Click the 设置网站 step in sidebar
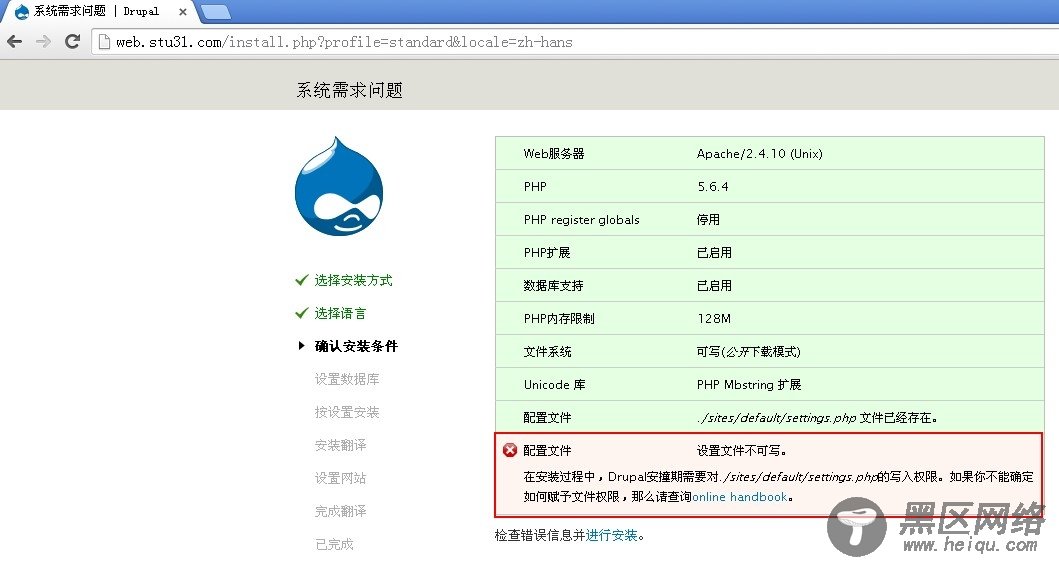Viewport: 1059px width, 562px height. click(x=340, y=478)
